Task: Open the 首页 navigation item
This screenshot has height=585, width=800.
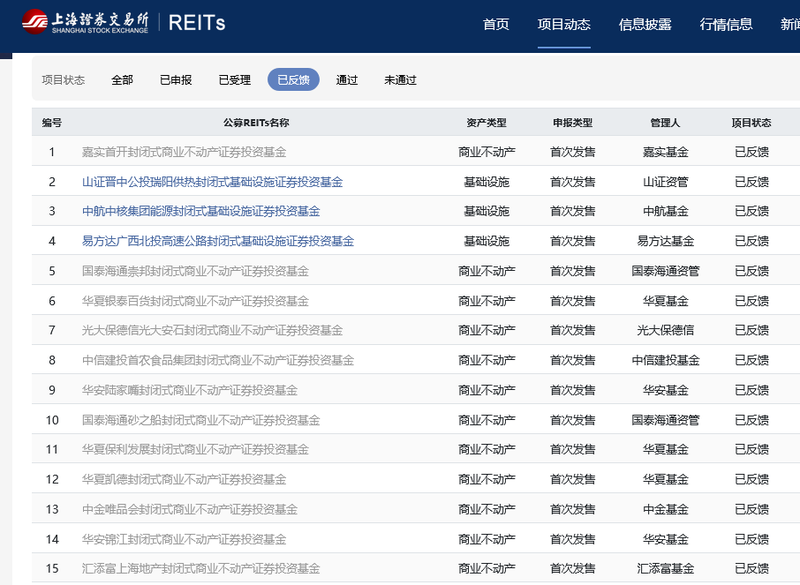Action: 494,22
